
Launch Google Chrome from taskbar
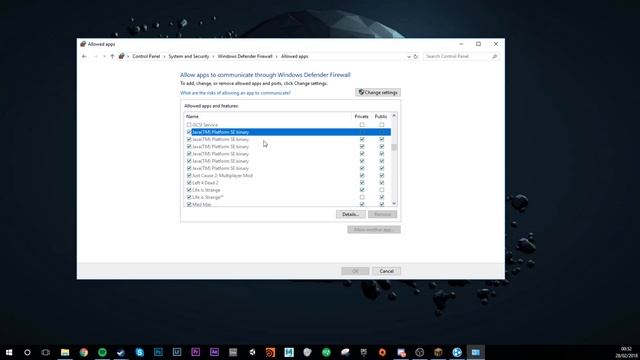tap(84, 352)
